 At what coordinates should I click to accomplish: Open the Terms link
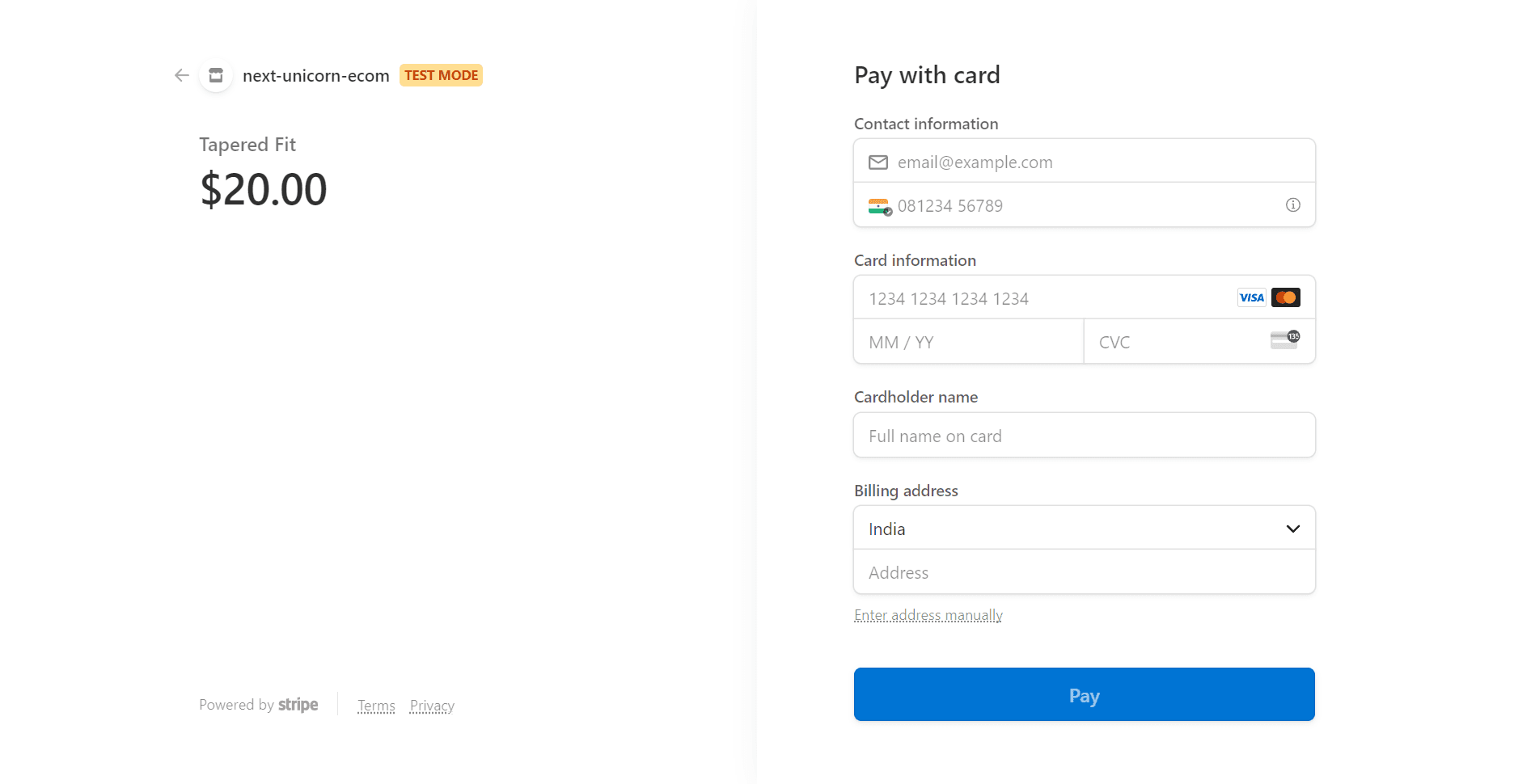pos(376,706)
